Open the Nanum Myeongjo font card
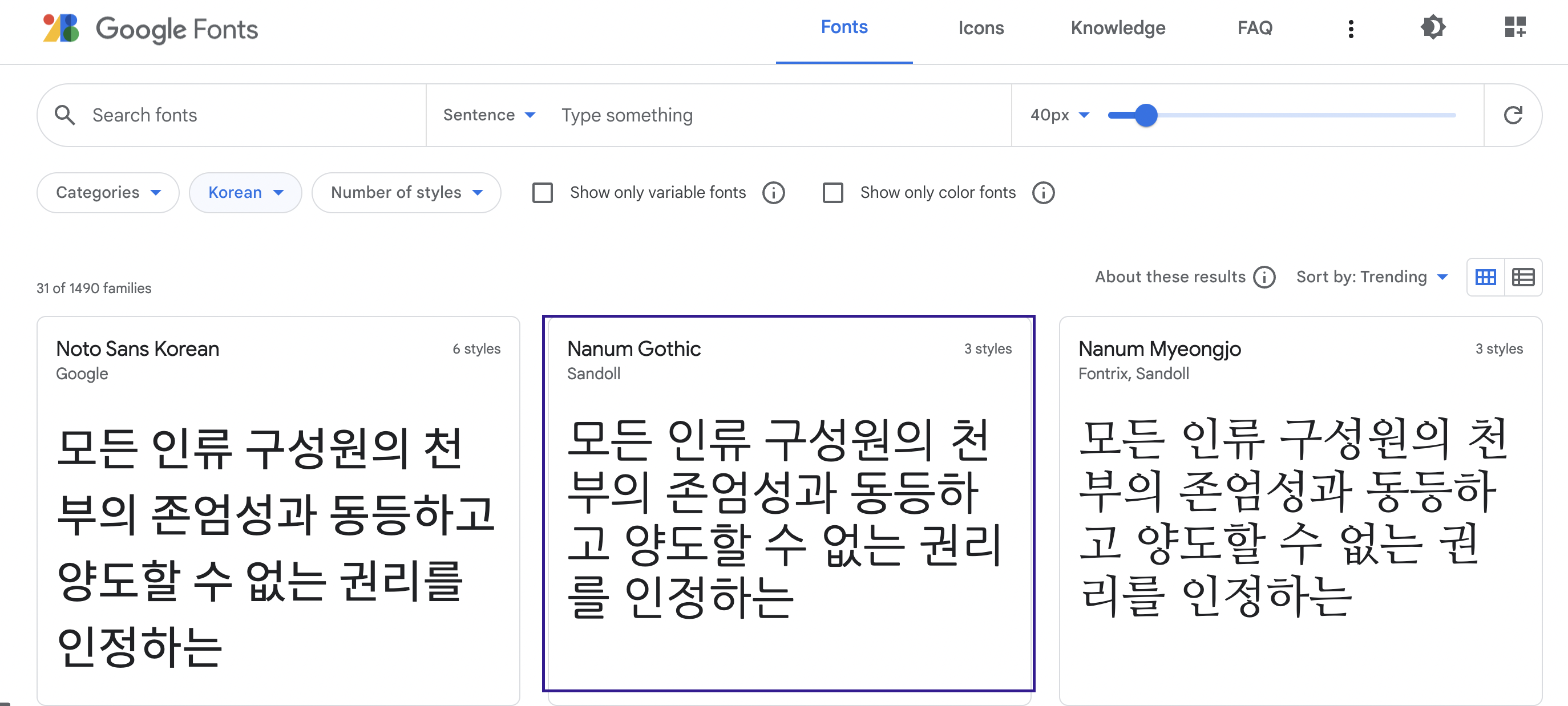Screen dimensions: 1568x706 1300,511
